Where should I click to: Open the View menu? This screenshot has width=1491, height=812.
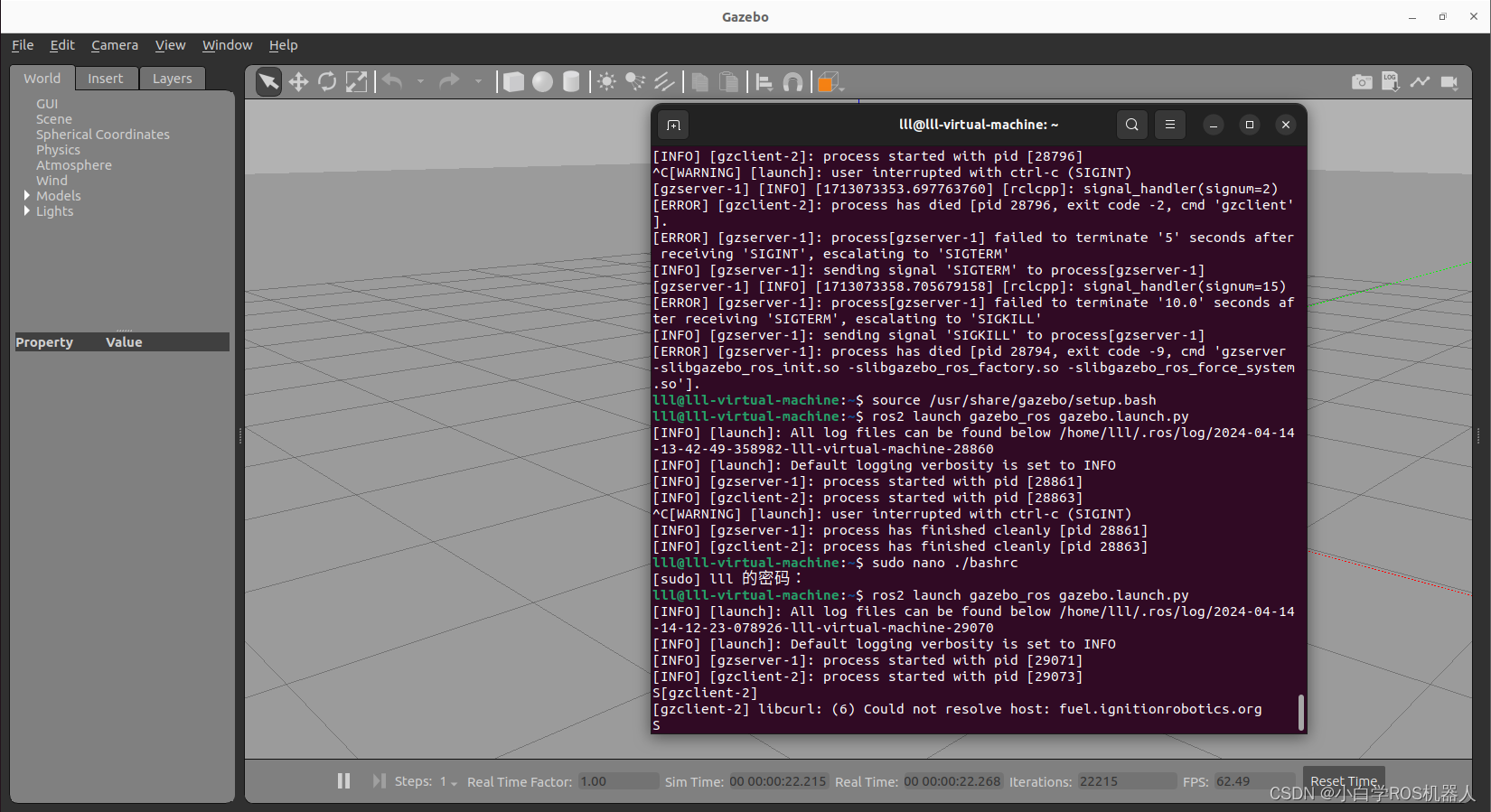pos(170,45)
